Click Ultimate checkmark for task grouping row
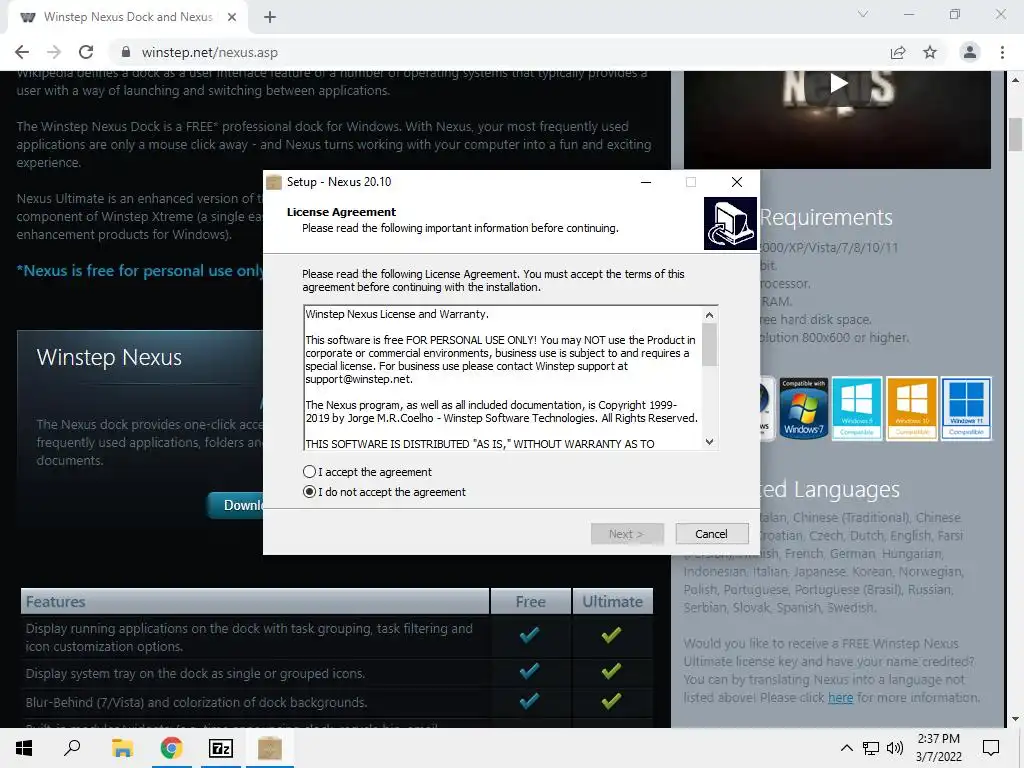Image resolution: width=1024 pixels, height=768 pixels. [611, 634]
